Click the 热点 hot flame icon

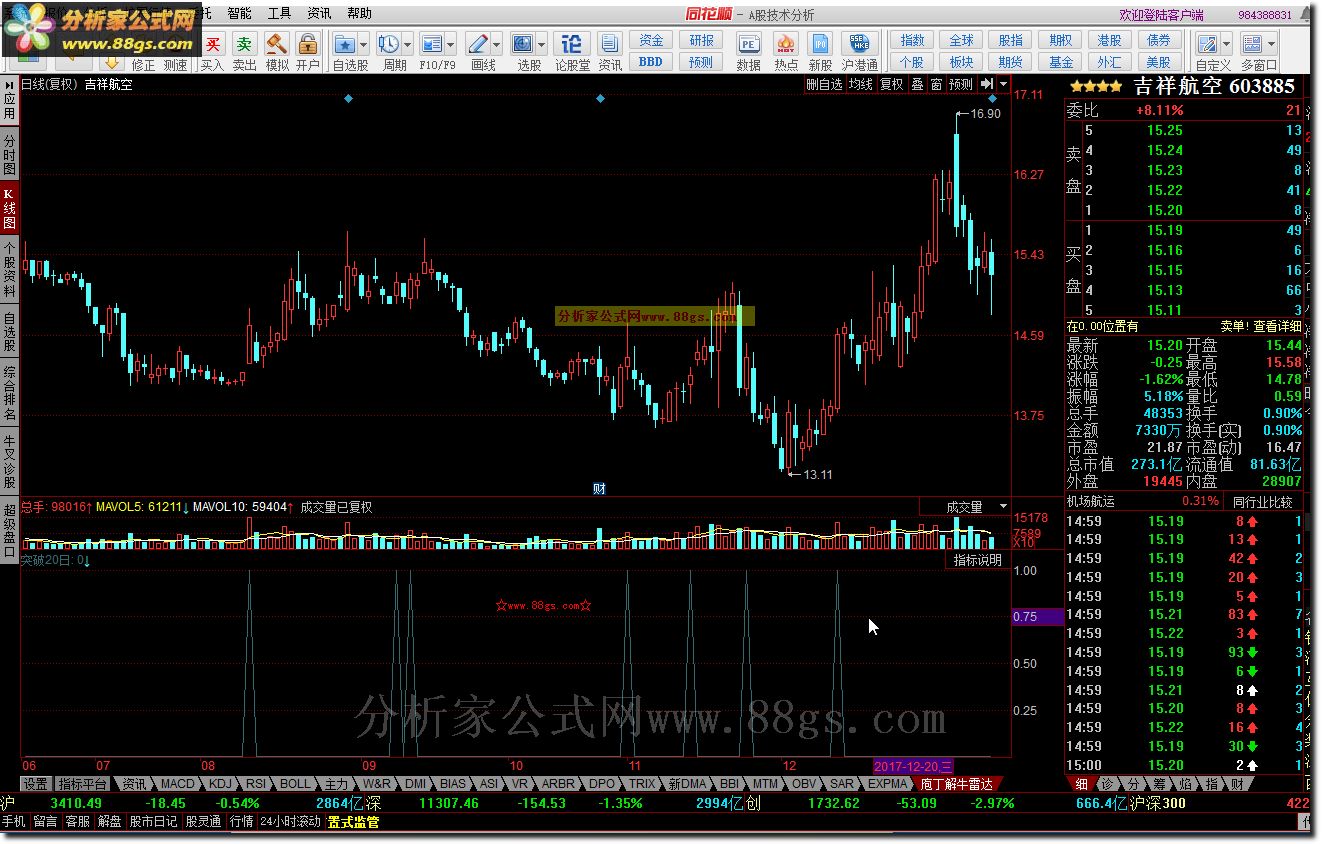(785, 44)
